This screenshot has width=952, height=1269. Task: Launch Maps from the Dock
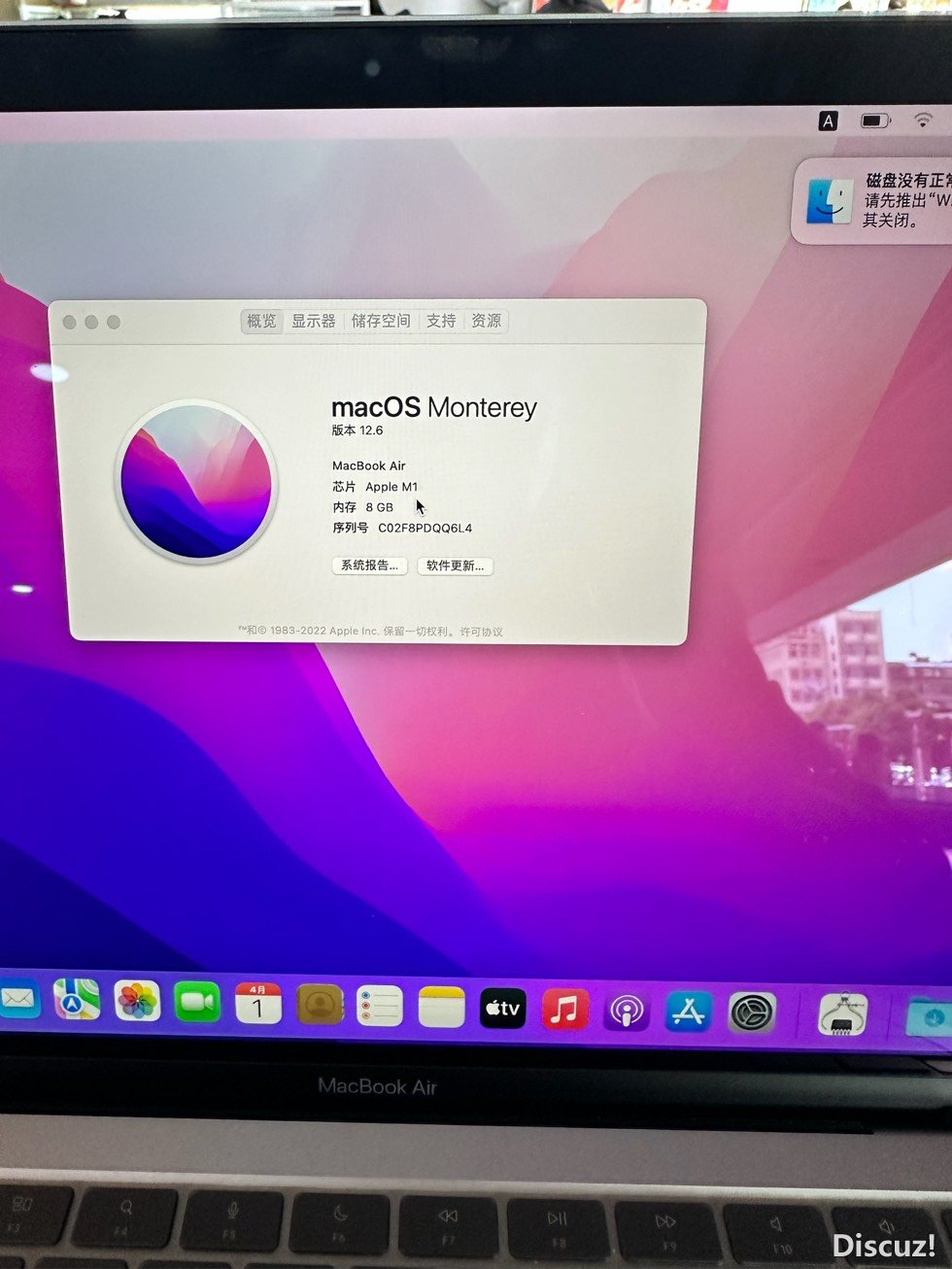click(77, 1000)
